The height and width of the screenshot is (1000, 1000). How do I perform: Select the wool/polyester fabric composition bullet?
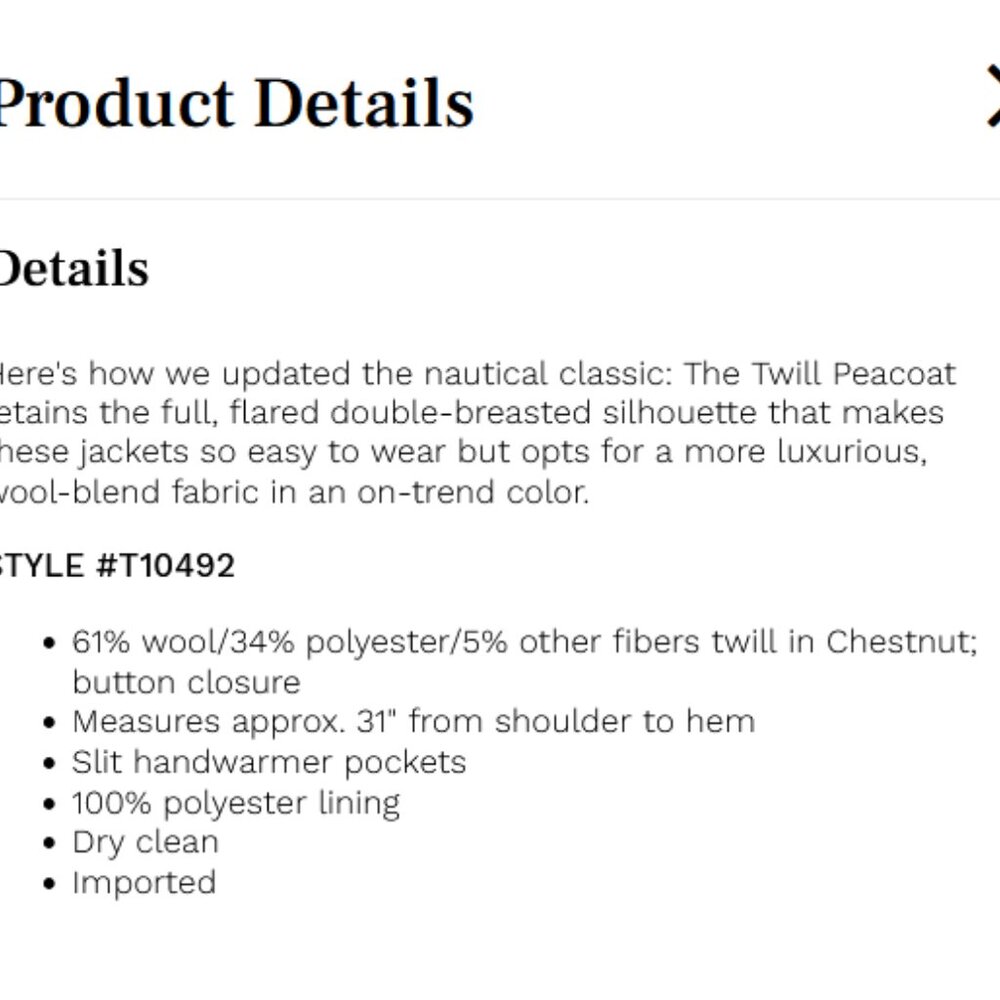coord(524,661)
